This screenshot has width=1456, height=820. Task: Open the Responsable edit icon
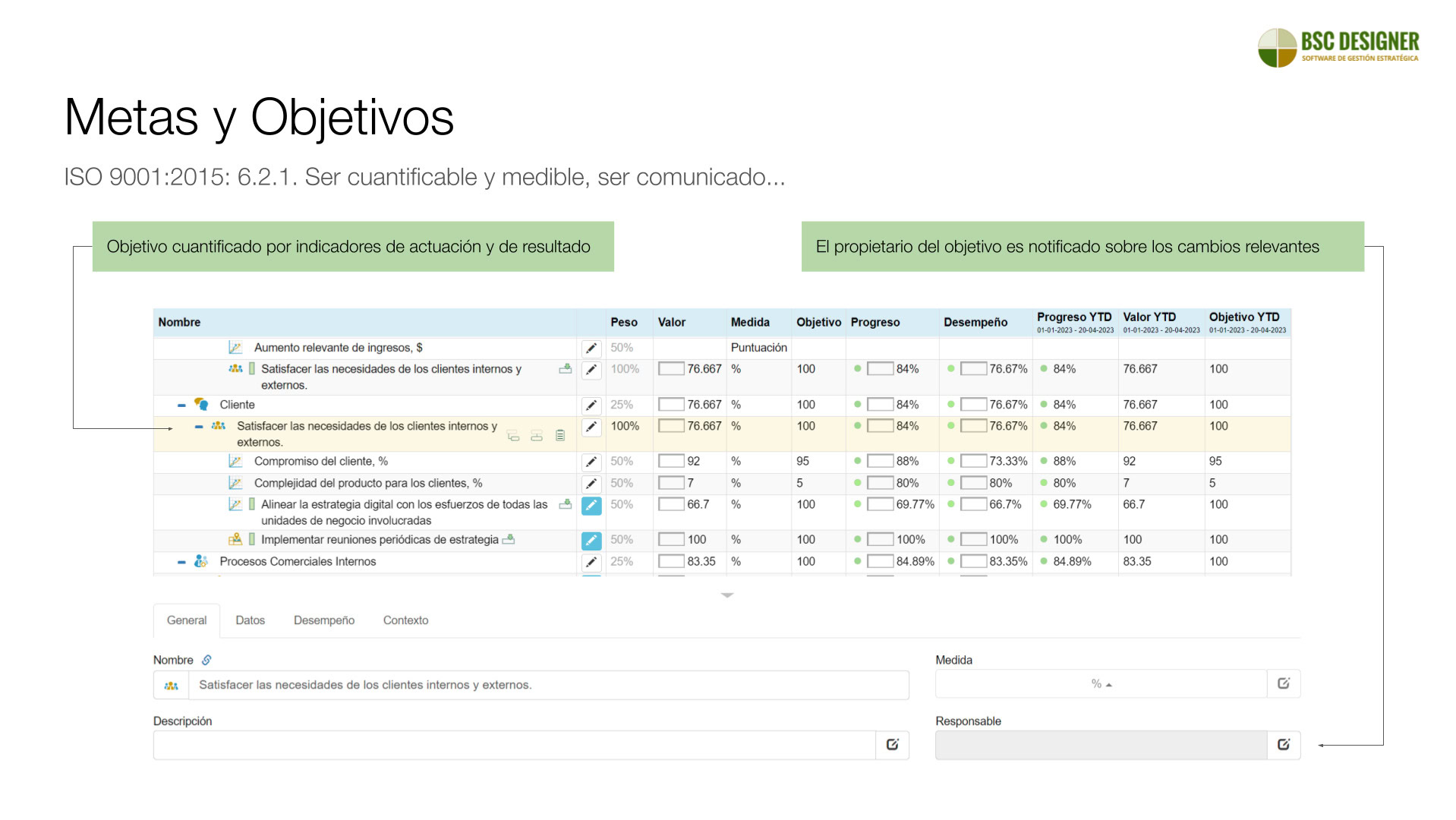pyautogui.click(x=1284, y=745)
